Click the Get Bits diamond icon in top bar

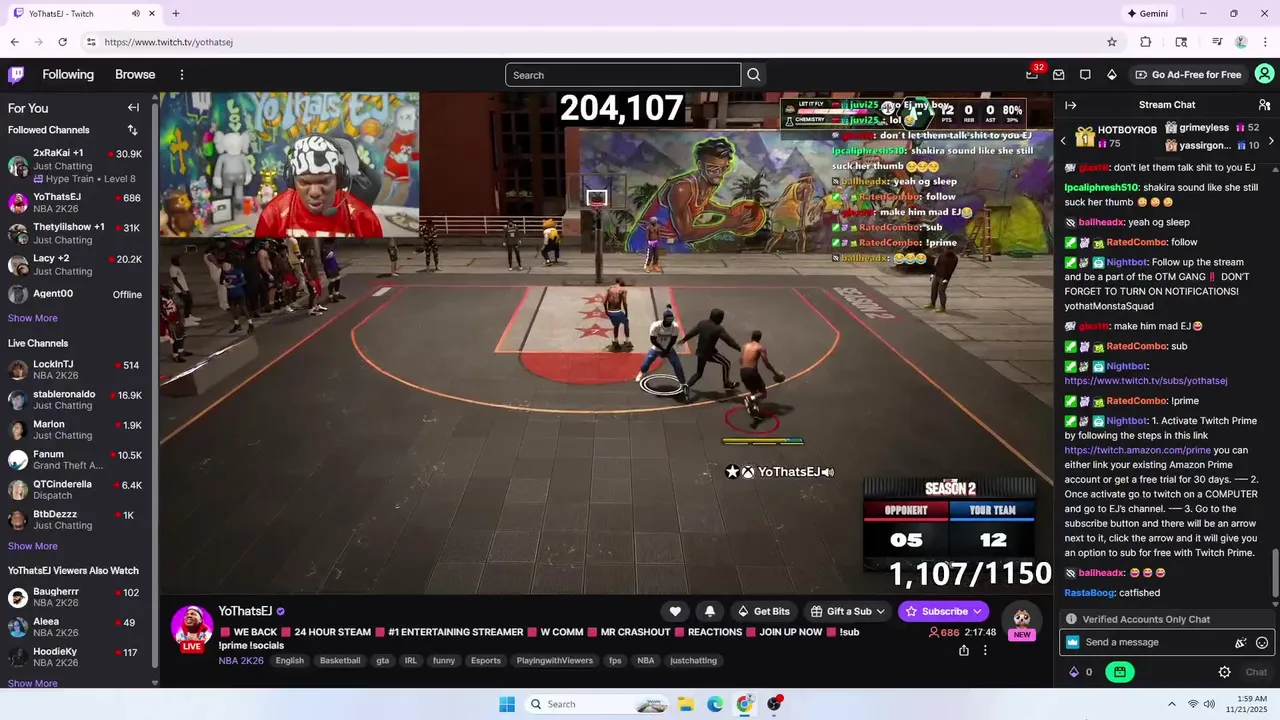[1111, 75]
